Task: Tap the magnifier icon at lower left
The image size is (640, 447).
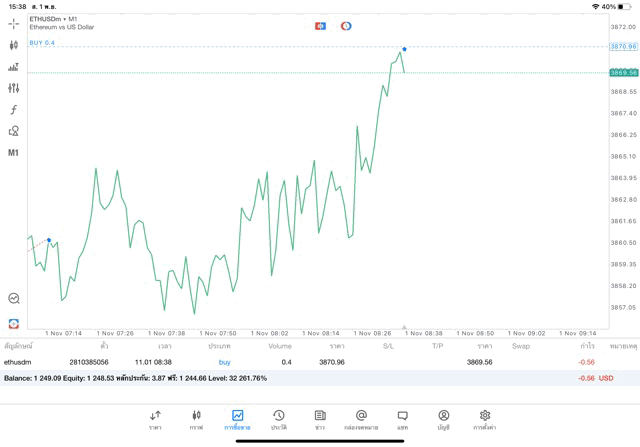Action: coord(13,298)
